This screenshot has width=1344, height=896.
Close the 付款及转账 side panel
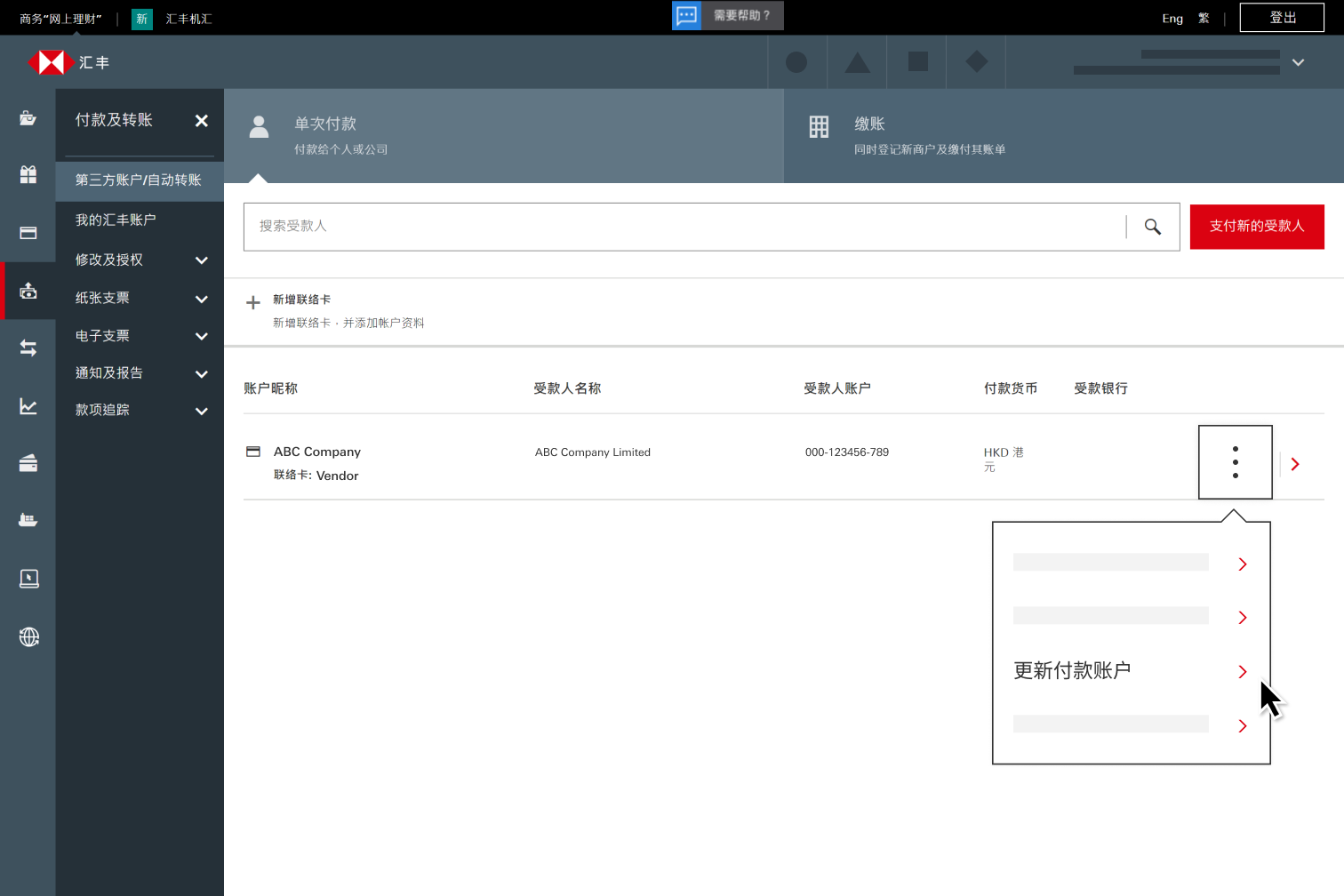click(202, 121)
